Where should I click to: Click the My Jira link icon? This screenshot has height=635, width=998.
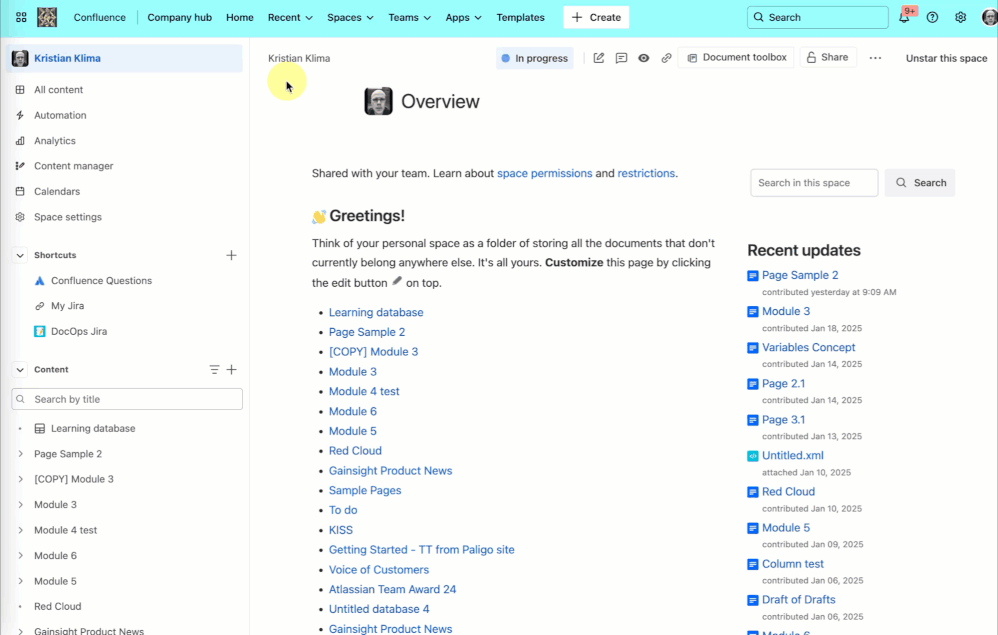pyautogui.click(x=39, y=306)
